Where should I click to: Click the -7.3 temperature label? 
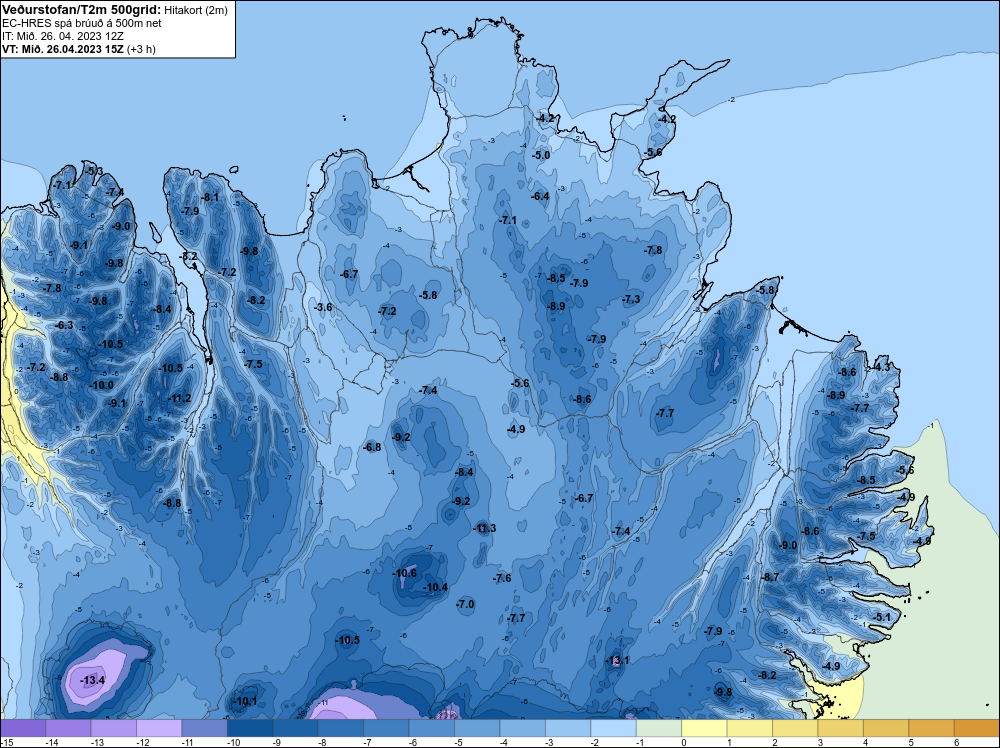coord(631,299)
